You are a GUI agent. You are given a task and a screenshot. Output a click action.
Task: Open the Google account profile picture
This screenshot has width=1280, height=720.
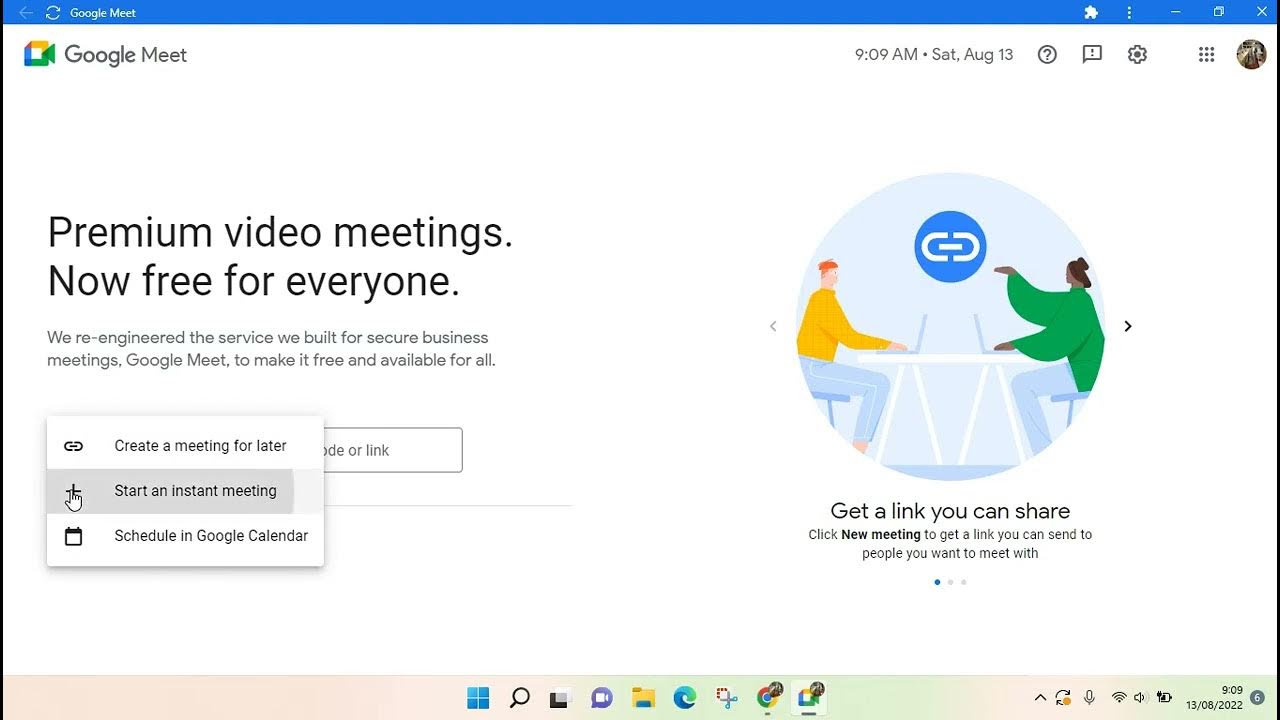[x=1251, y=55]
